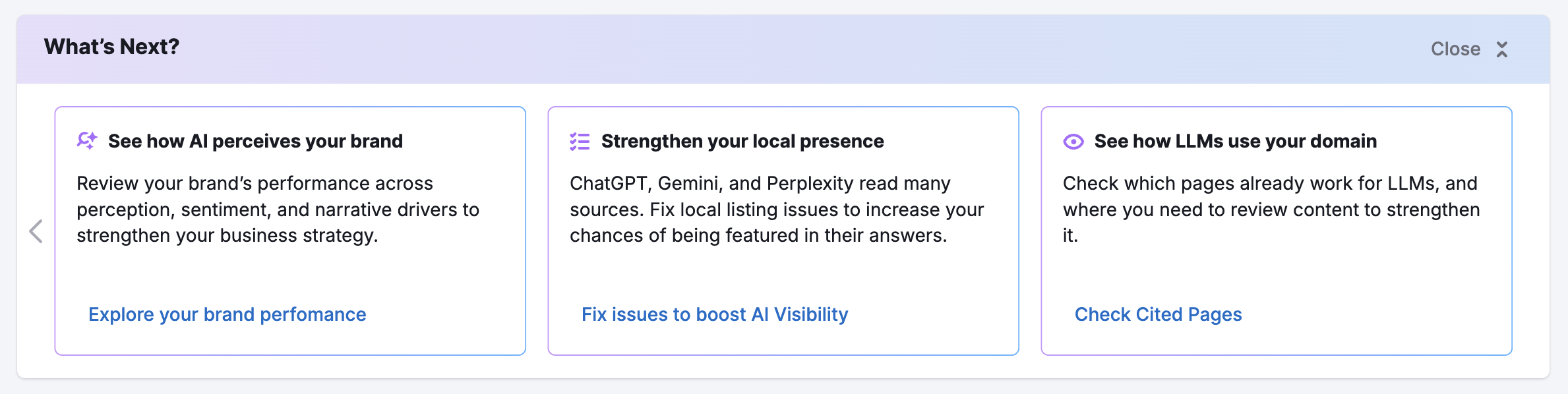This screenshot has width=1568, height=394.
Task: Click the AI sparkle brand perception icon
Action: [x=86, y=141]
